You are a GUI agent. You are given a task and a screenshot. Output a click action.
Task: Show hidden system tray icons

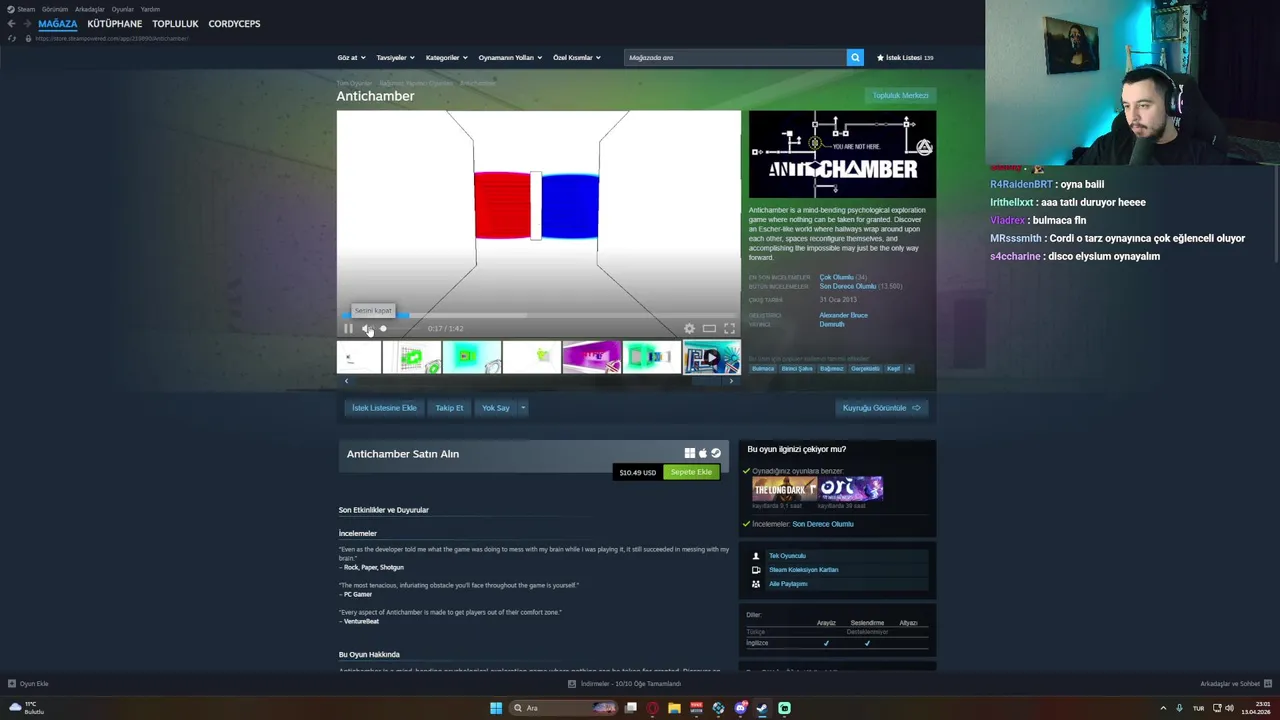(x=1163, y=708)
